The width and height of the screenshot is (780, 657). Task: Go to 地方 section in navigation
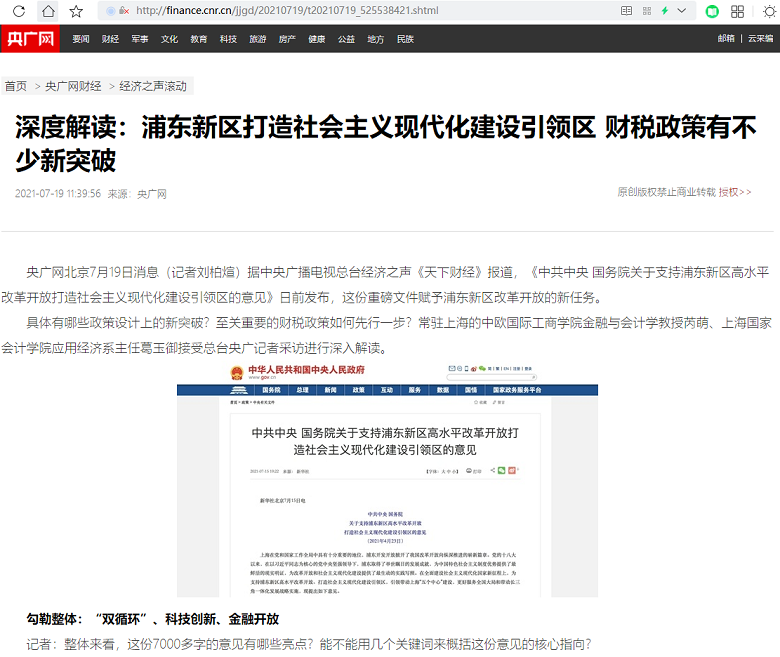click(375, 39)
